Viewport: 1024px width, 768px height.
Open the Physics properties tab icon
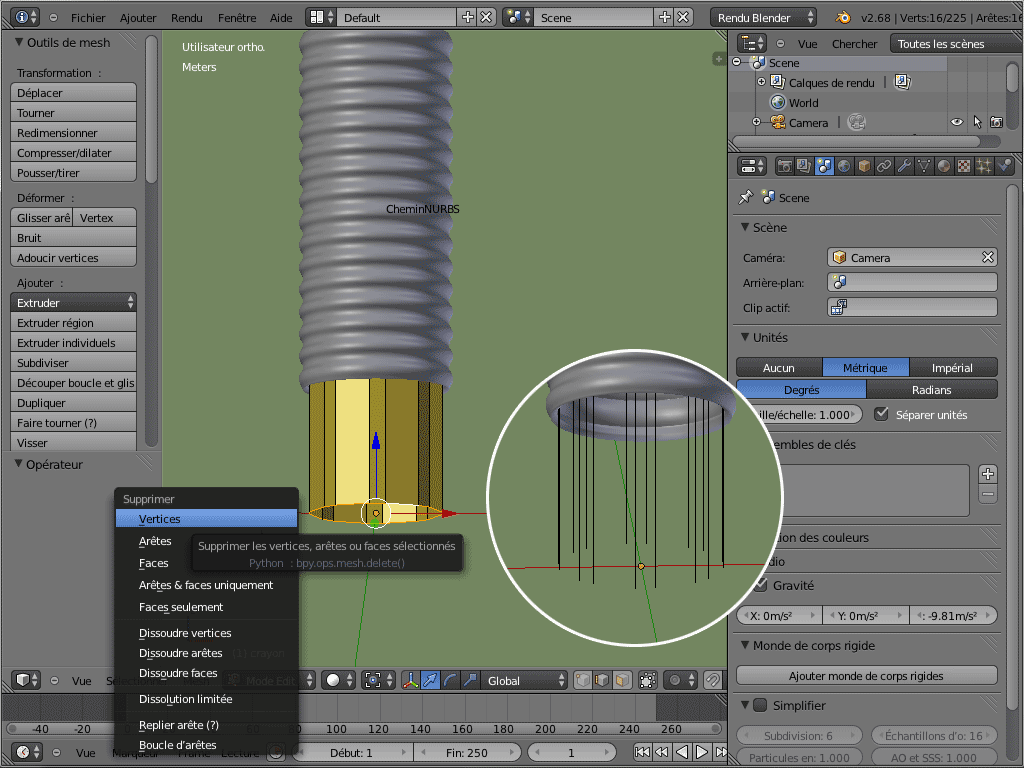point(1004,167)
